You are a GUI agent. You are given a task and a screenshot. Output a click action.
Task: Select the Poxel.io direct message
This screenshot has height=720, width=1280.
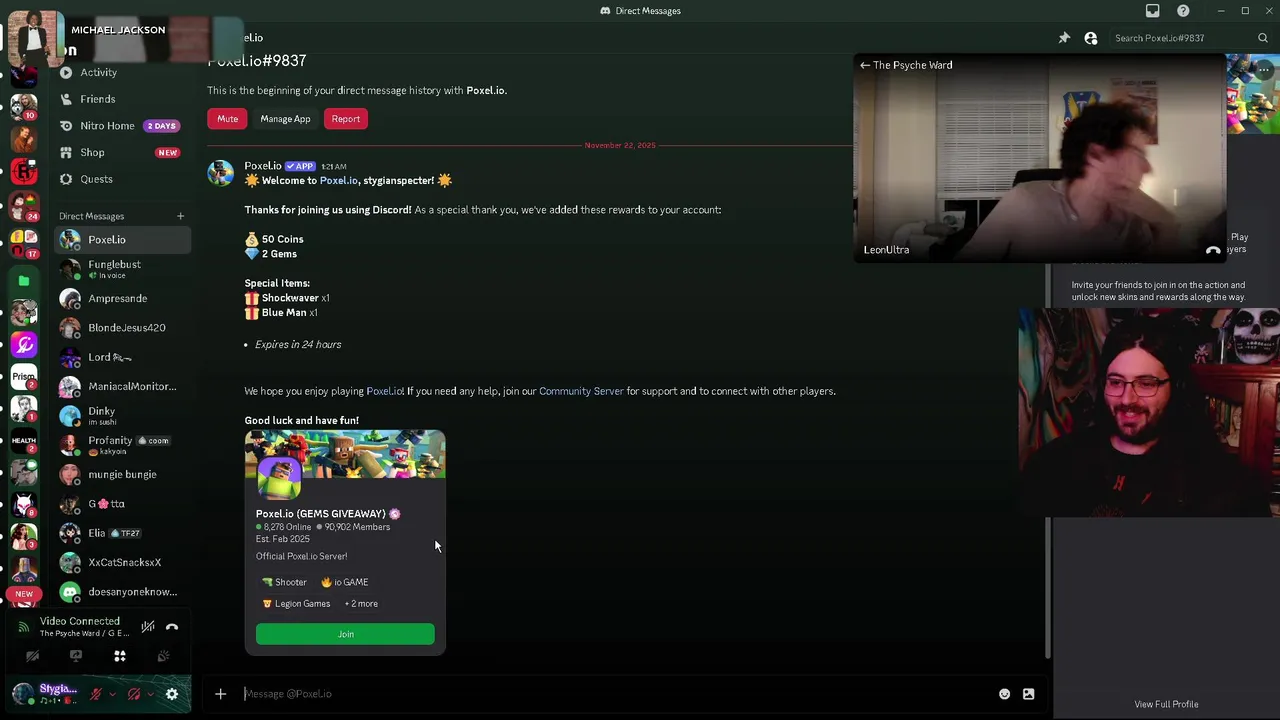(122, 240)
